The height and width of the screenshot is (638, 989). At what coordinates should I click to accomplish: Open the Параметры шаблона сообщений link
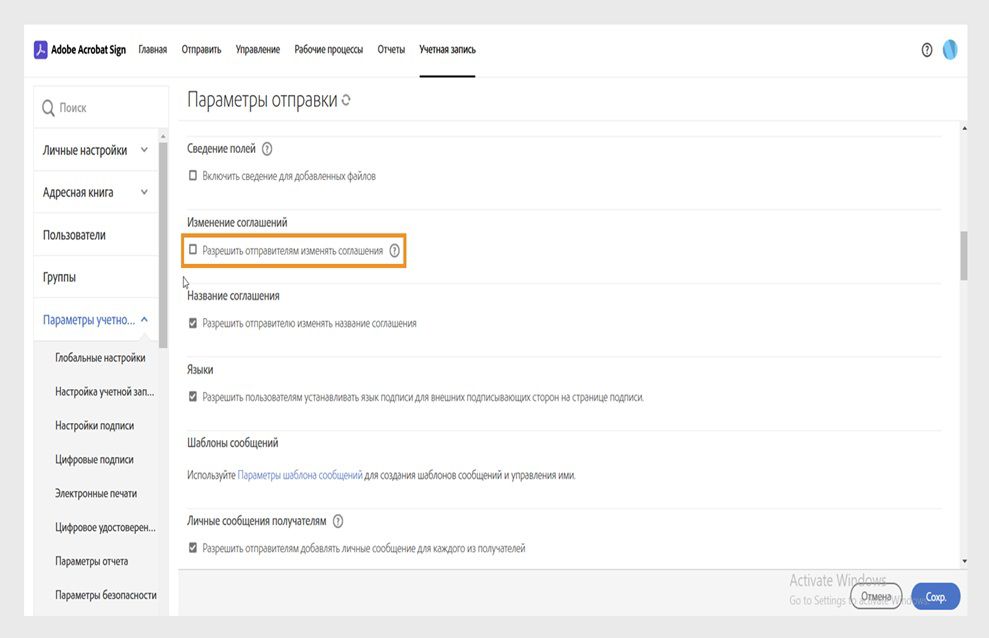coord(300,475)
